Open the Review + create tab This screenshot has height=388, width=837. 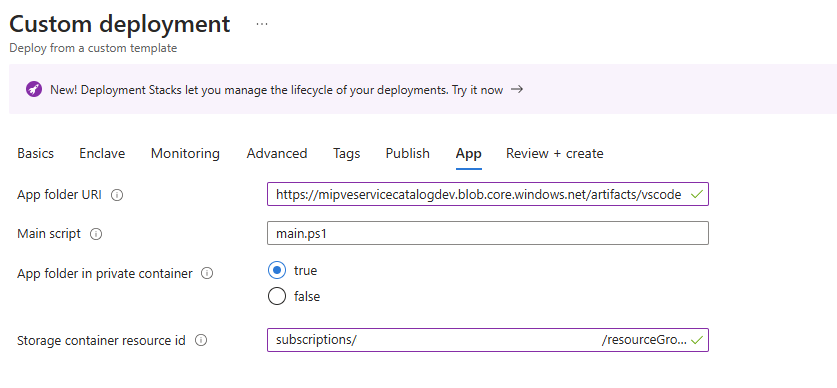click(555, 154)
